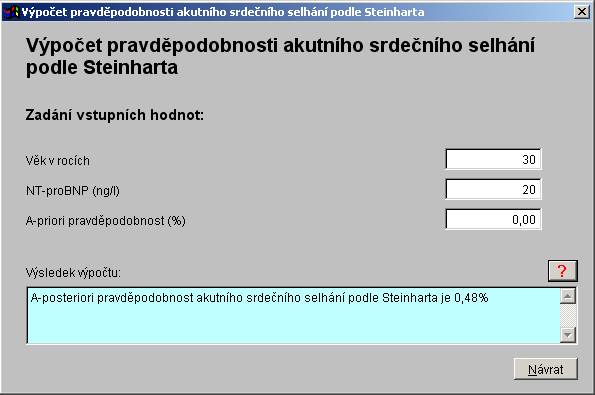Focus the A-priori pravděpodobnost input field
This screenshot has width=595, height=395.
pos(493,219)
